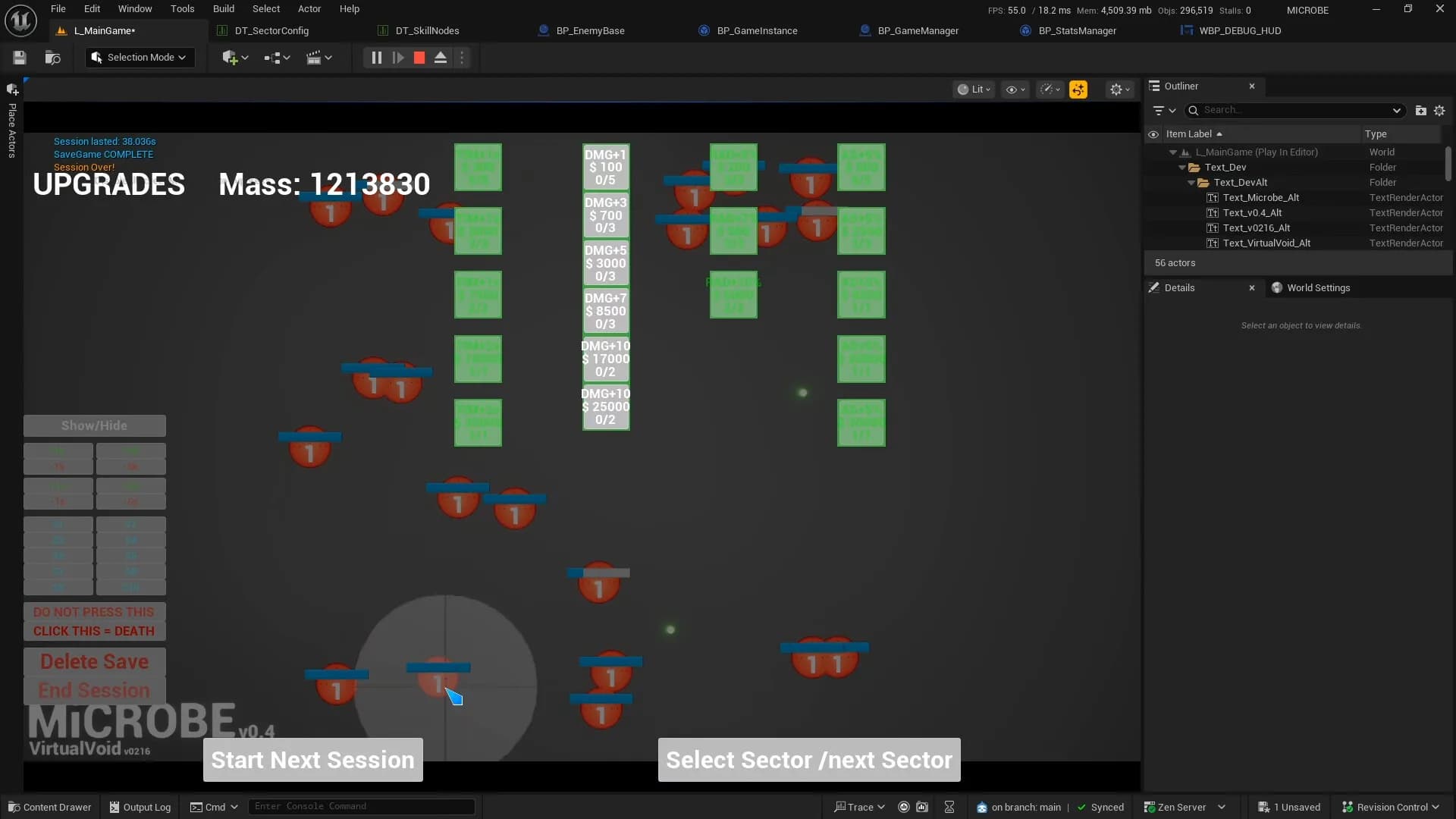Click the Start Next Session button
1456x819 pixels.
(x=313, y=760)
